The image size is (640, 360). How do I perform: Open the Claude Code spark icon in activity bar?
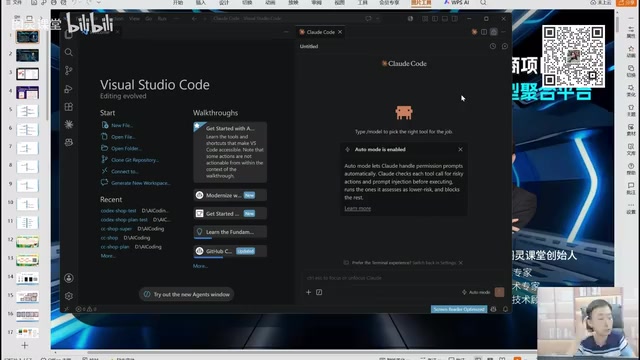pos(69,124)
